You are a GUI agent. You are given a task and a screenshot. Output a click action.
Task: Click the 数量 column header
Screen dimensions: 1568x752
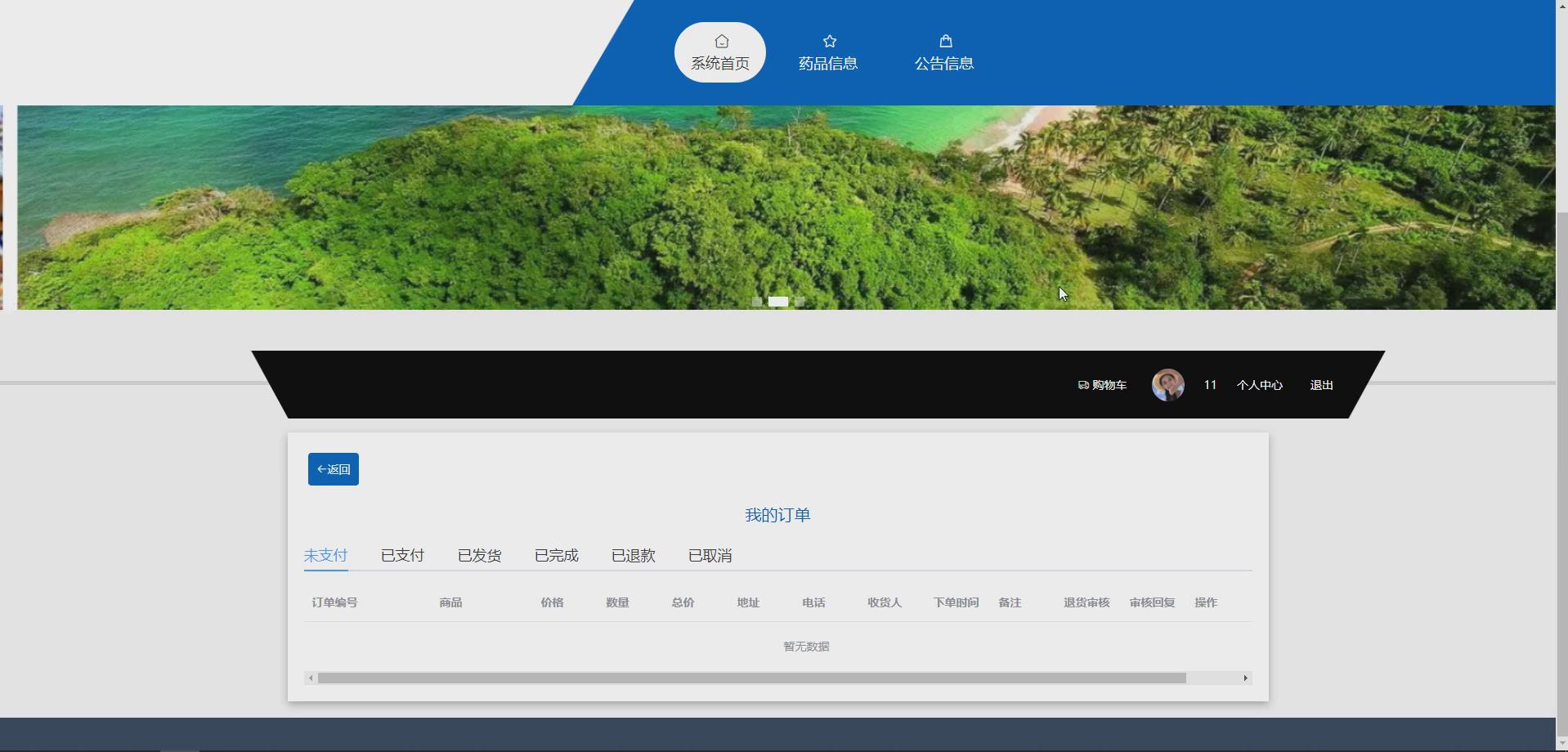617,602
